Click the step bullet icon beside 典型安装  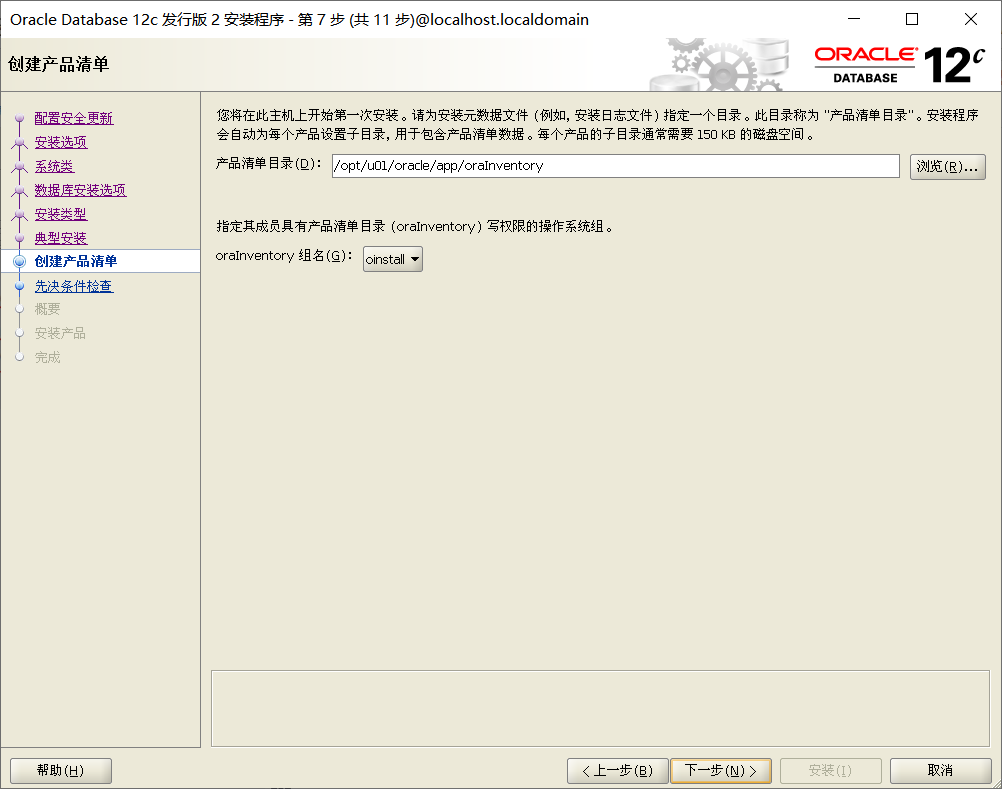pos(20,238)
